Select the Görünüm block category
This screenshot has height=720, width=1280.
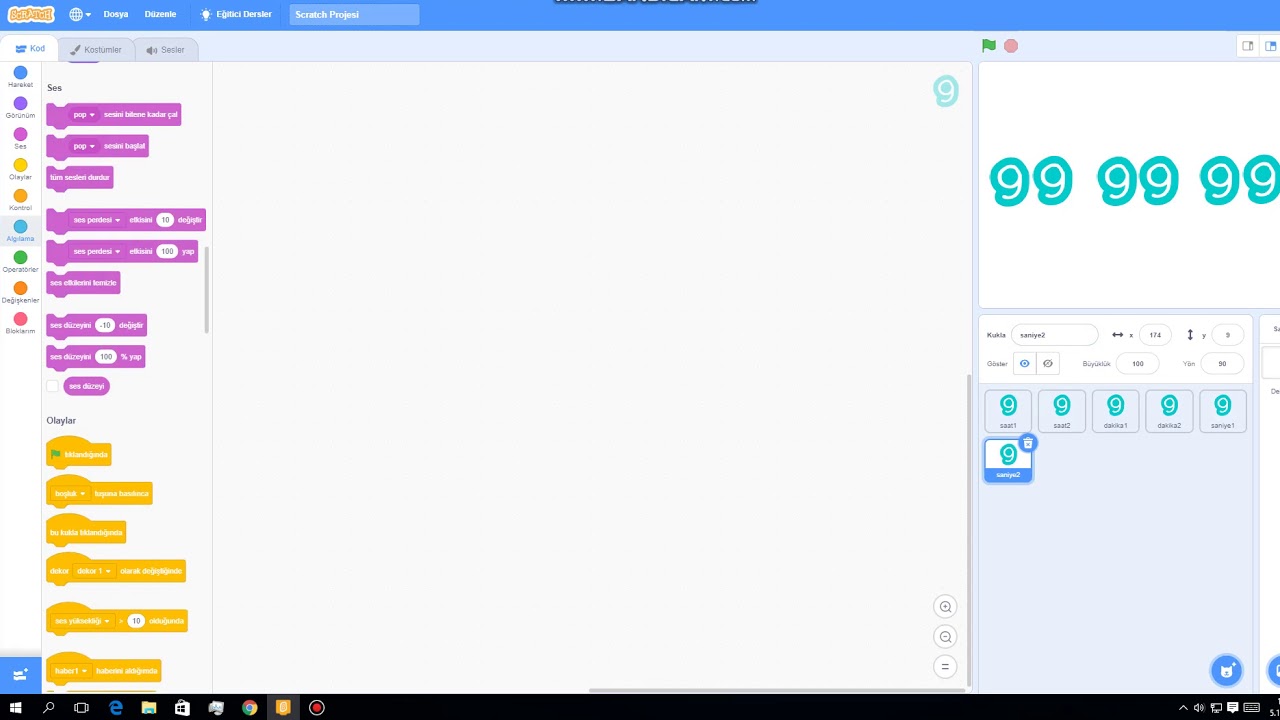click(x=20, y=108)
